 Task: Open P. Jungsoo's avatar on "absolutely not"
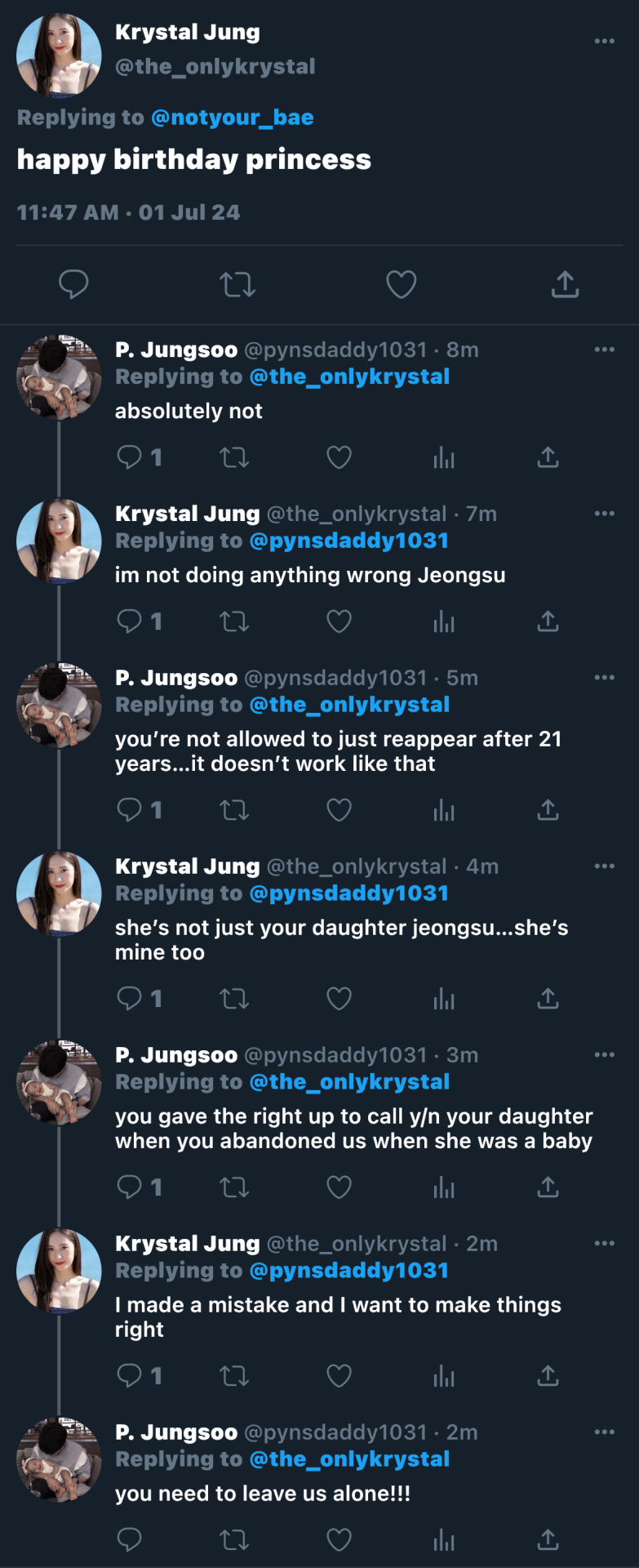point(59,377)
